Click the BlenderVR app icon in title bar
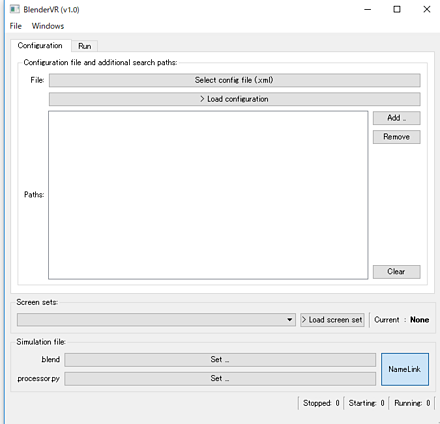Image resolution: width=440 pixels, height=424 pixels. pyautogui.click(x=15, y=9)
